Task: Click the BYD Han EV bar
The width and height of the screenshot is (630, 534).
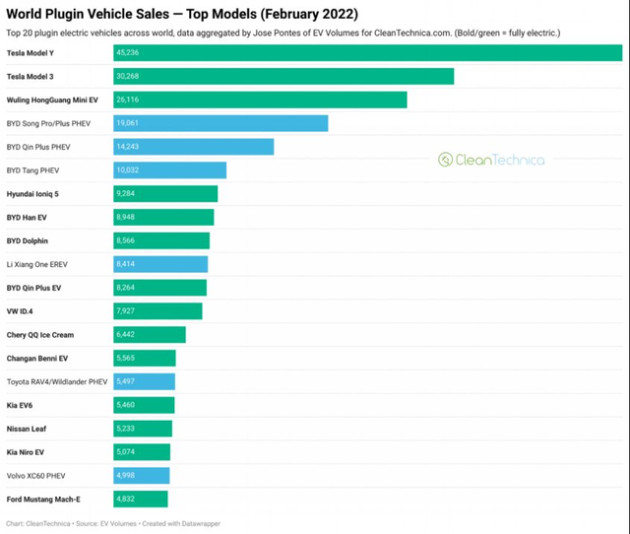Action: click(164, 217)
